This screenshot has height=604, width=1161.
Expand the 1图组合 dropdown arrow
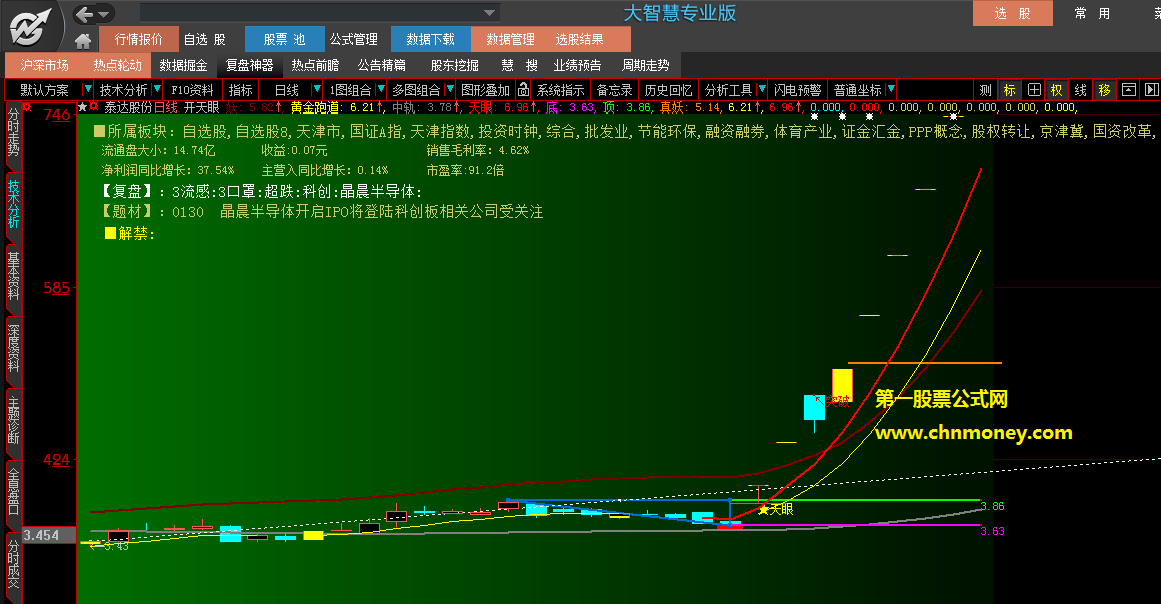tap(381, 90)
